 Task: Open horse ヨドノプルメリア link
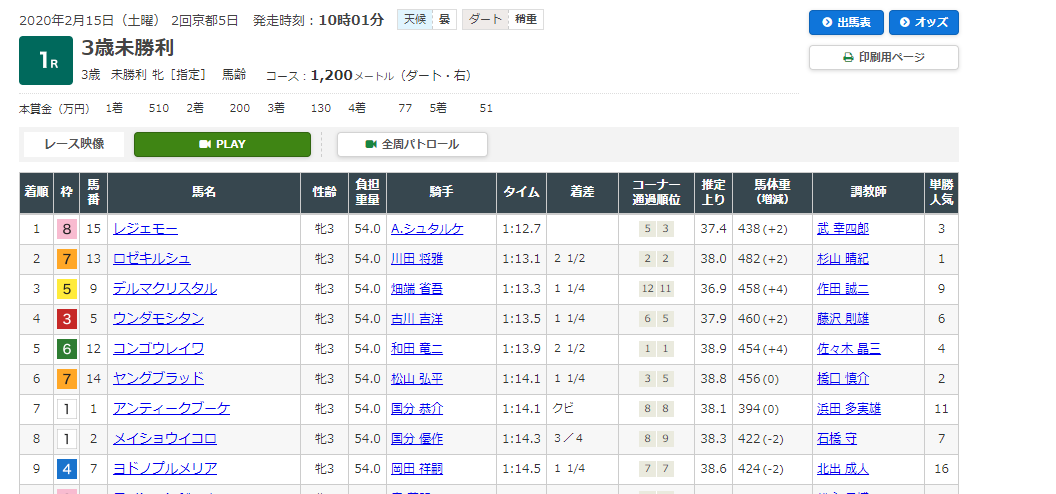click(164, 469)
